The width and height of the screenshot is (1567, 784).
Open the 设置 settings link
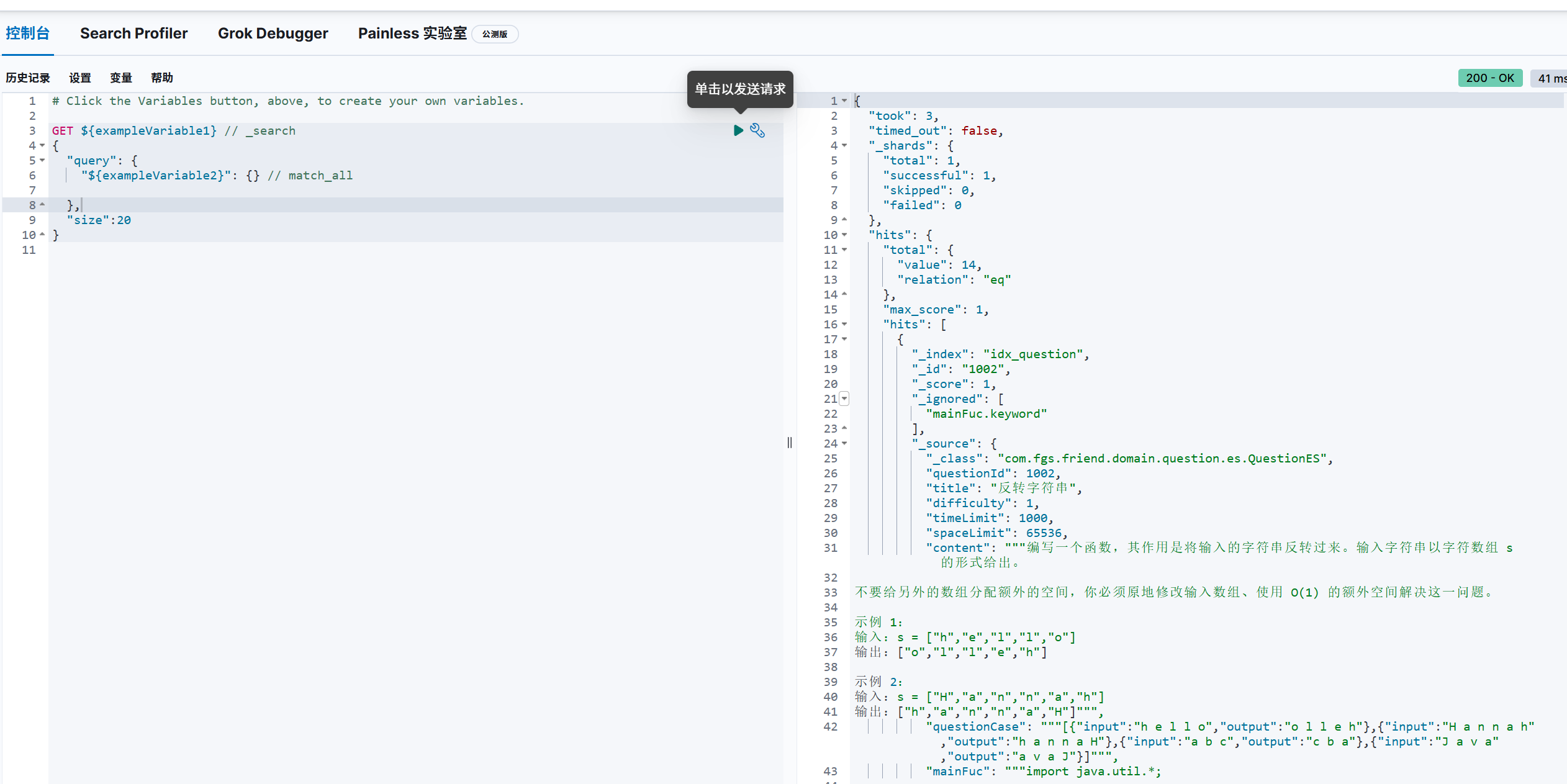point(80,78)
